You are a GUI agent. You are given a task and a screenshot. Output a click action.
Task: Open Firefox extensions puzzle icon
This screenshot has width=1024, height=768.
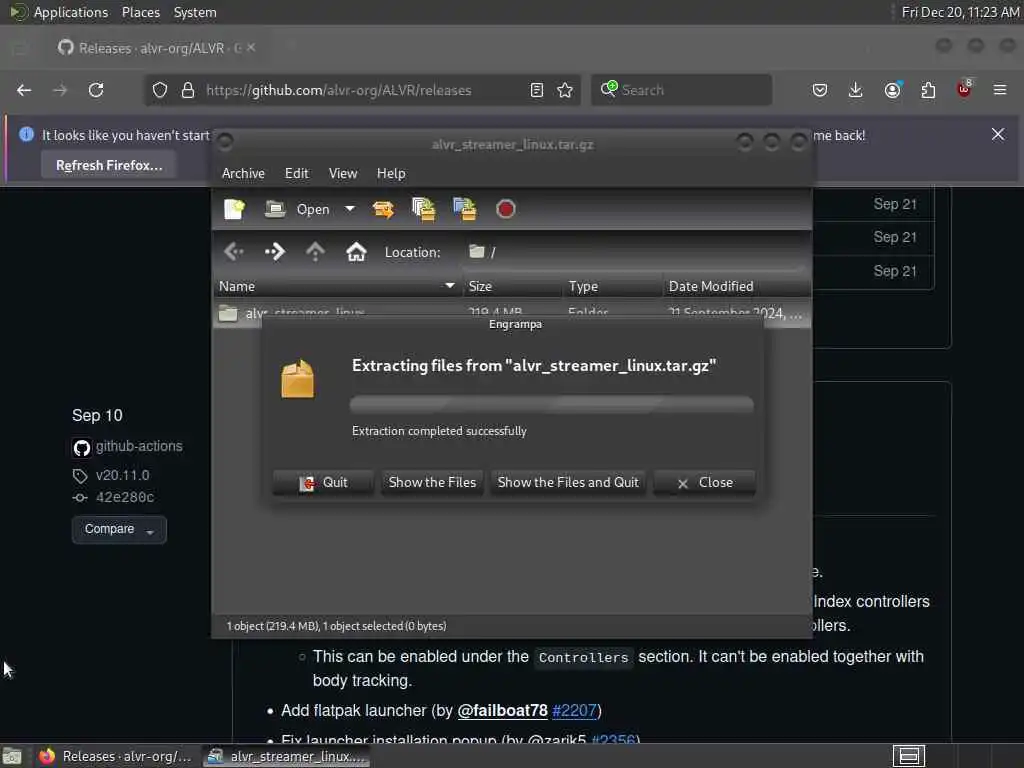pyautogui.click(x=929, y=90)
